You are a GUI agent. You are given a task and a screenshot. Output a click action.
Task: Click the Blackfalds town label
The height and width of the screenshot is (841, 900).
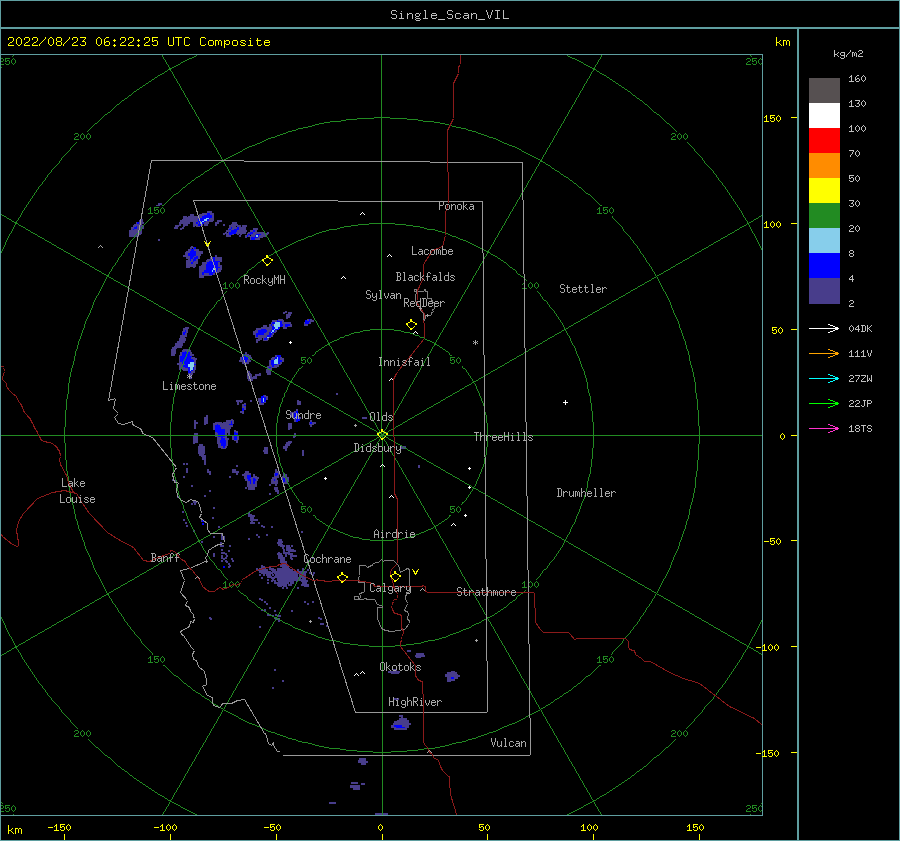pyautogui.click(x=425, y=277)
